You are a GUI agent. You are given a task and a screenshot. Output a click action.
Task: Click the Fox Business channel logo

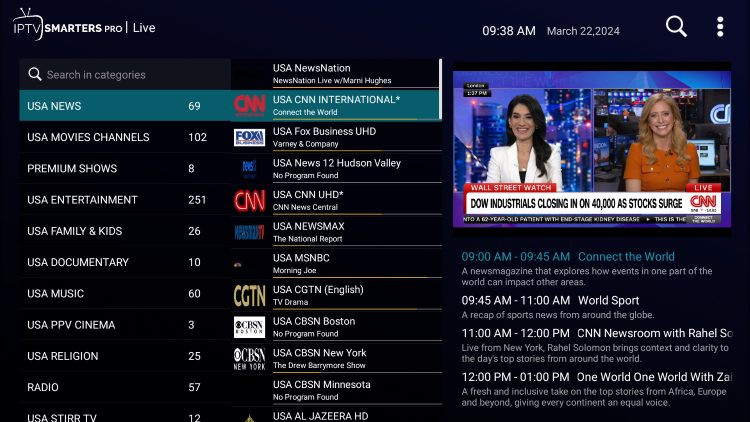pyautogui.click(x=249, y=137)
